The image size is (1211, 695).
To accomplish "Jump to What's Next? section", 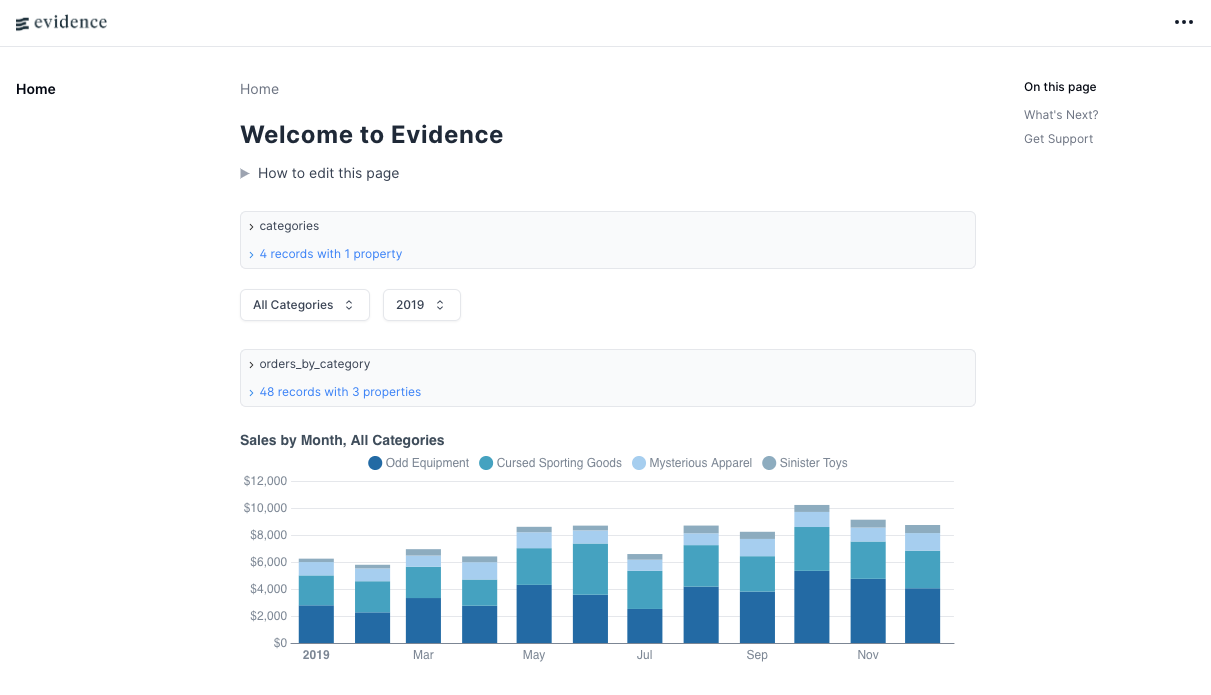I will pyautogui.click(x=1061, y=115).
